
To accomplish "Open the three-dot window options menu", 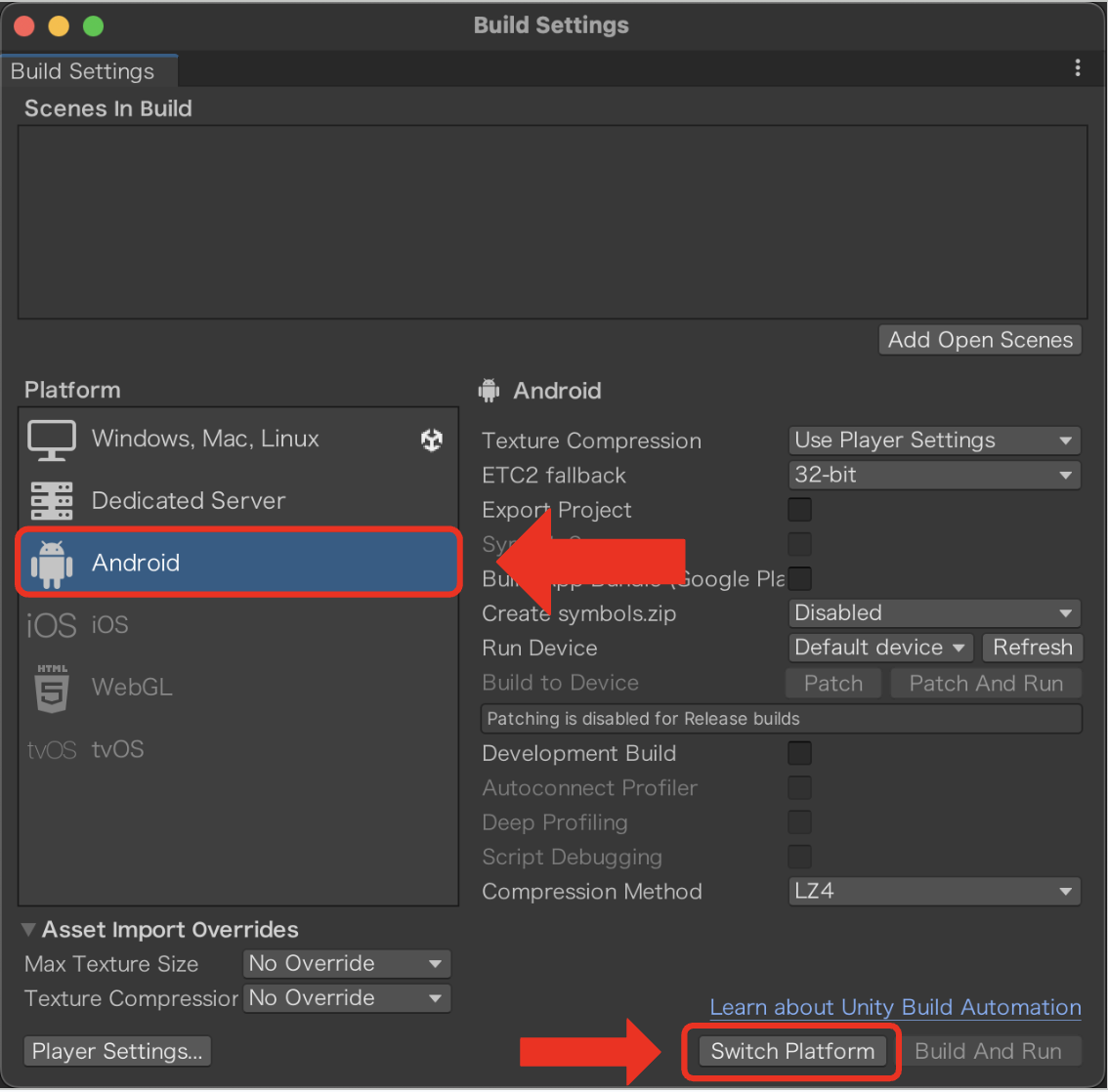I will pyautogui.click(x=1078, y=67).
